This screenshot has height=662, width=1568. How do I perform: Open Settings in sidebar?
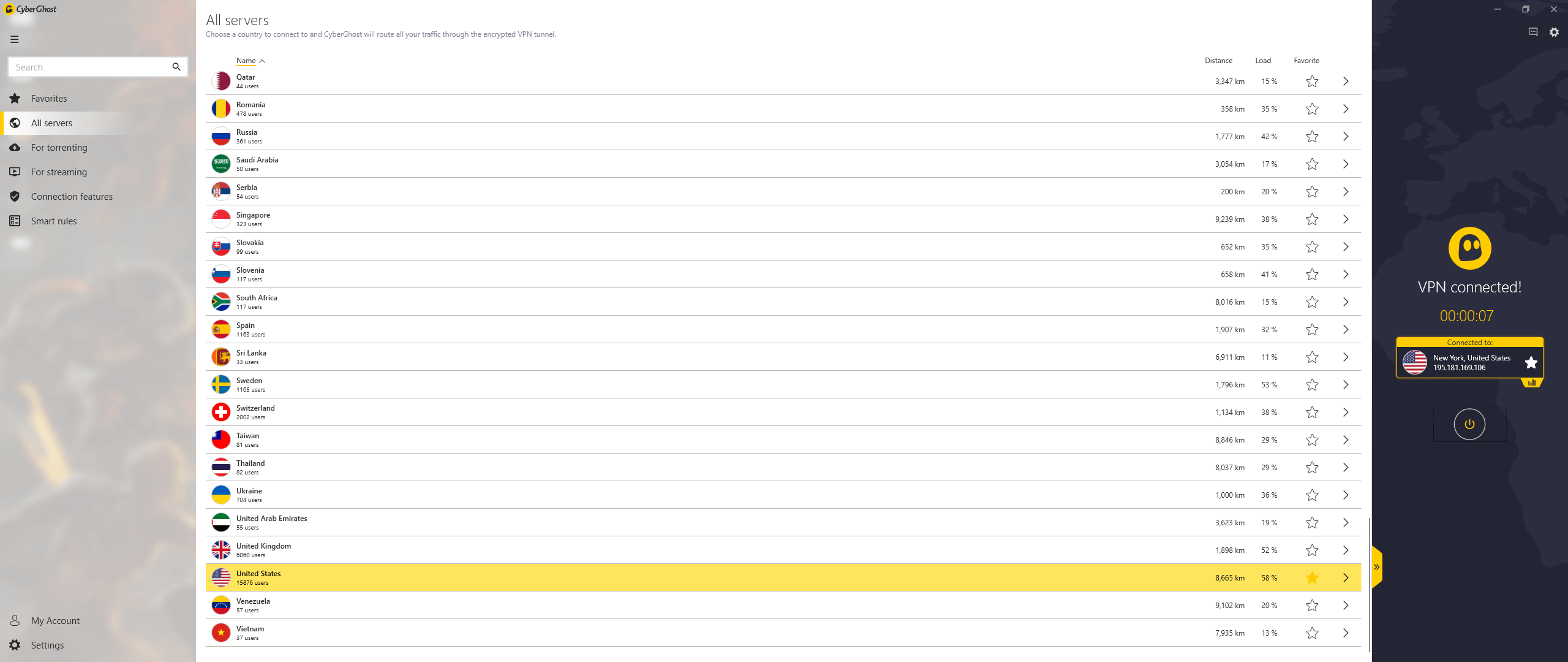point(47,645)
